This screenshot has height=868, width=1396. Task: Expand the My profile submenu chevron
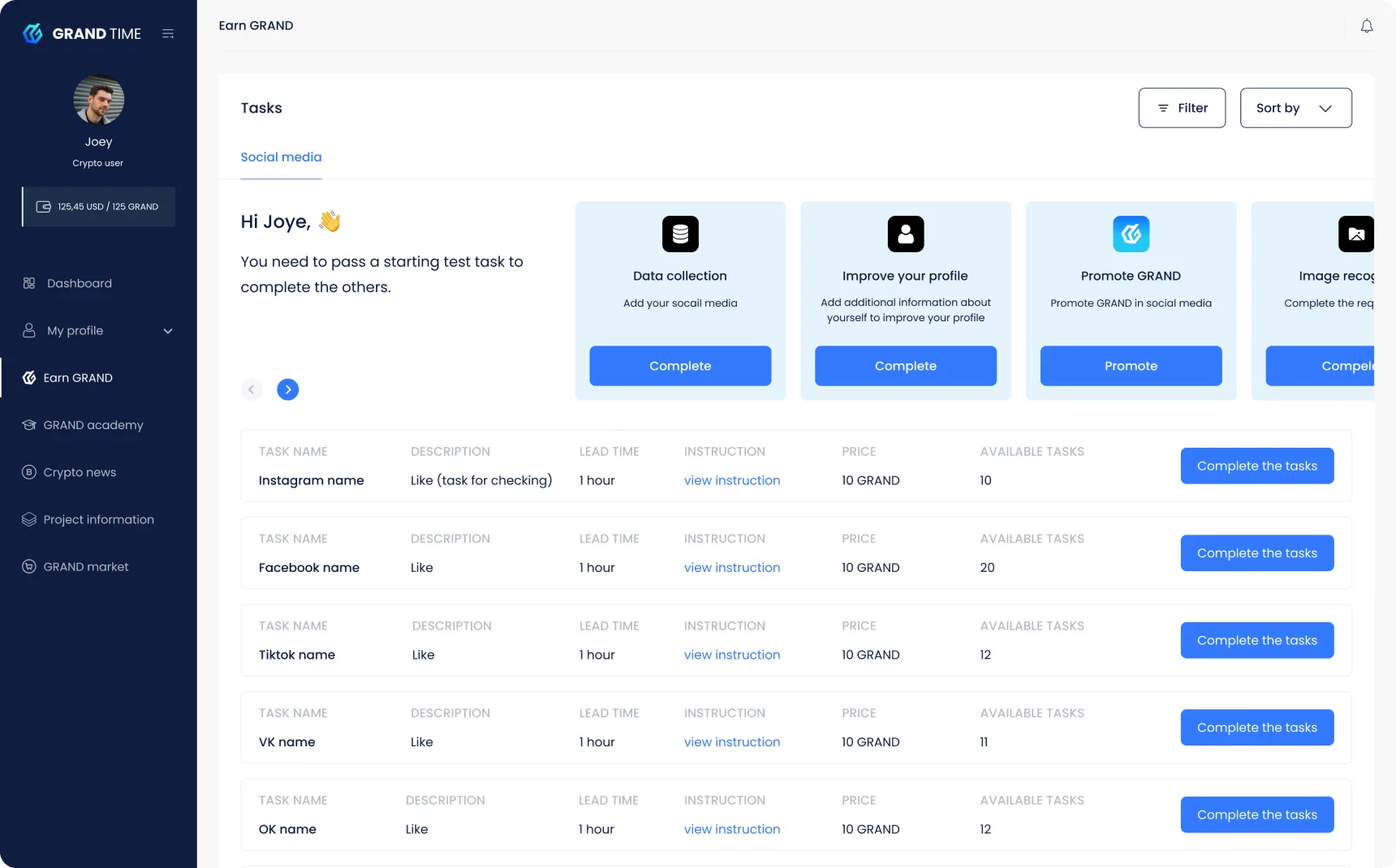coord(168,331)
